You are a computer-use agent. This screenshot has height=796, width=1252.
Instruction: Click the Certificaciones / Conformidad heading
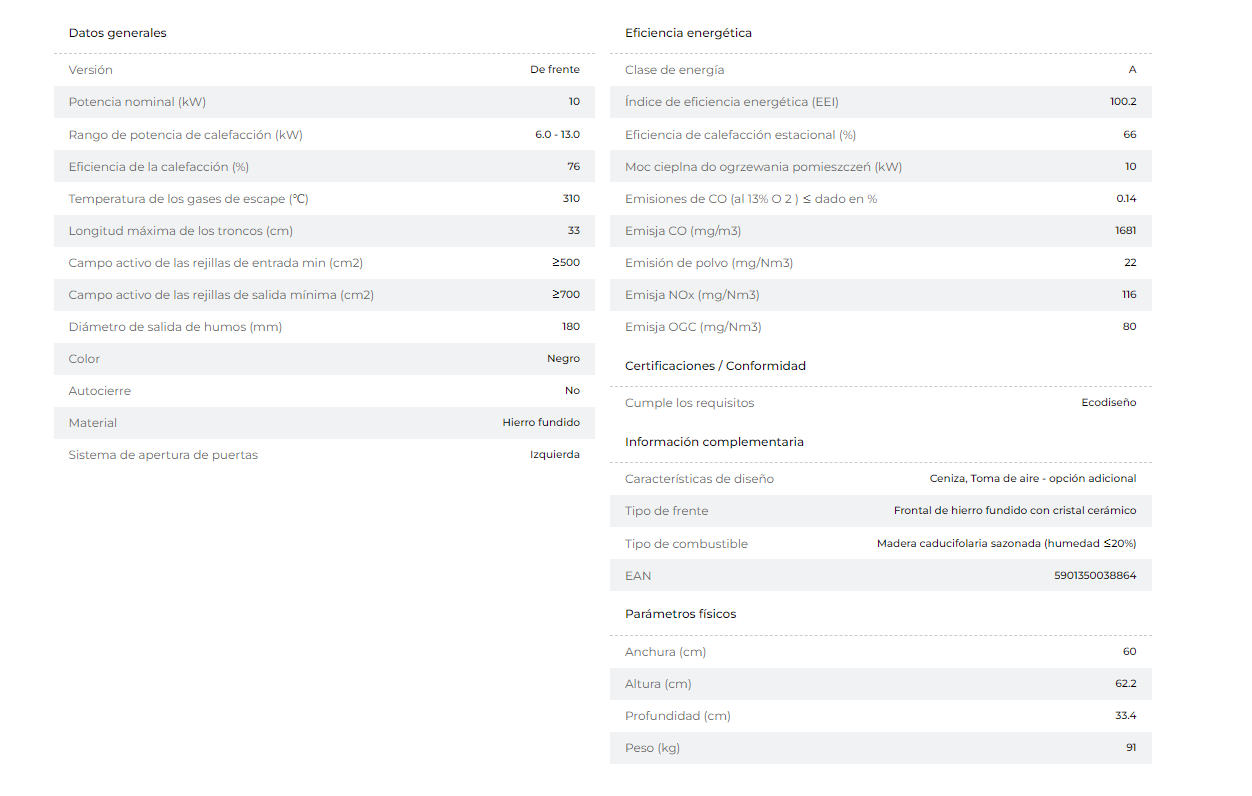[x=715, y=366]
